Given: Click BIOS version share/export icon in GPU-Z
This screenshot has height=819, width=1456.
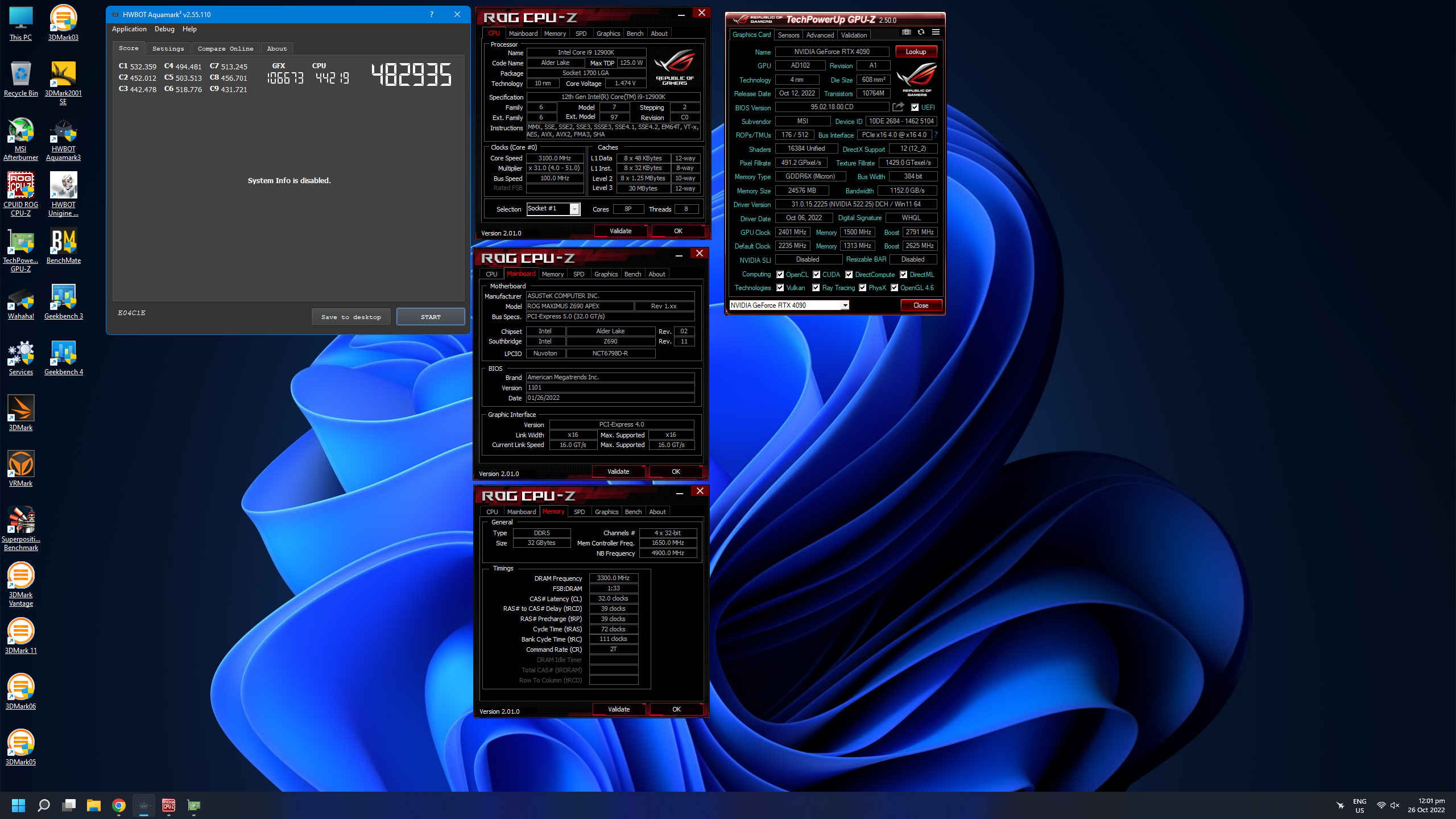Looking at the screenshot, I should [x=898, y=107].
